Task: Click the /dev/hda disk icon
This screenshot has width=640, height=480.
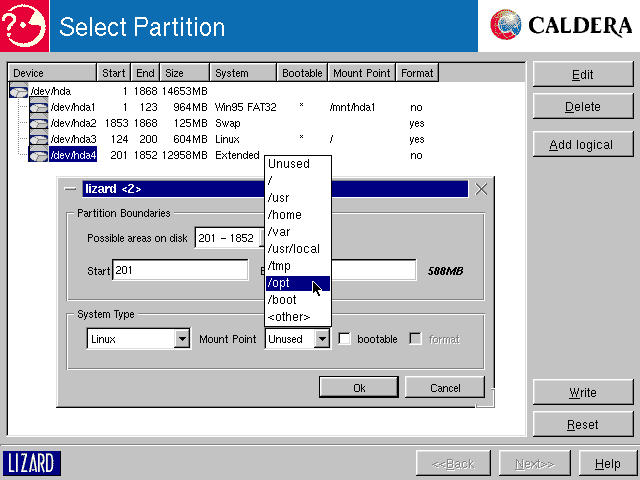Action: click(19, 91)
